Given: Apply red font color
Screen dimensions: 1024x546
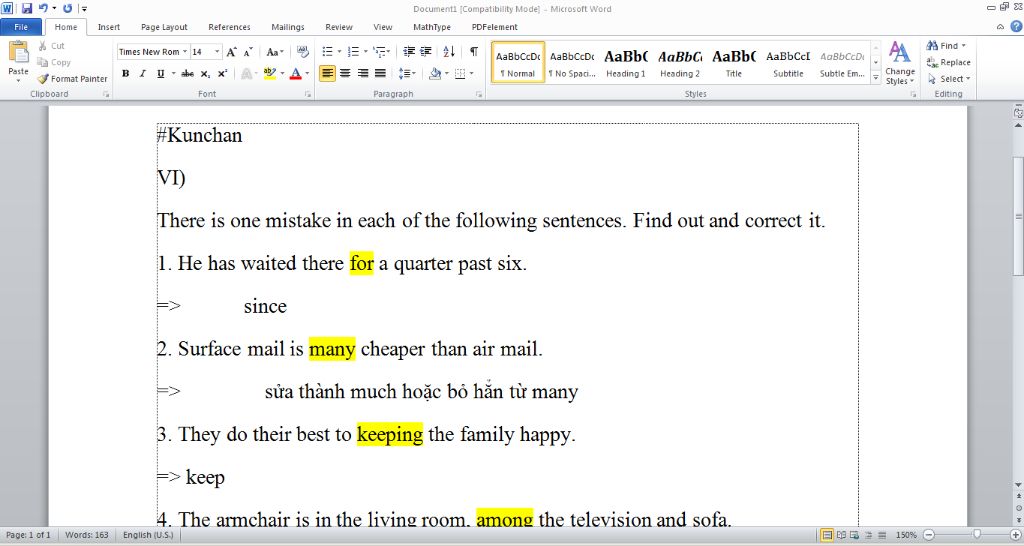Looking at the screenshot, I should (295, 74).
